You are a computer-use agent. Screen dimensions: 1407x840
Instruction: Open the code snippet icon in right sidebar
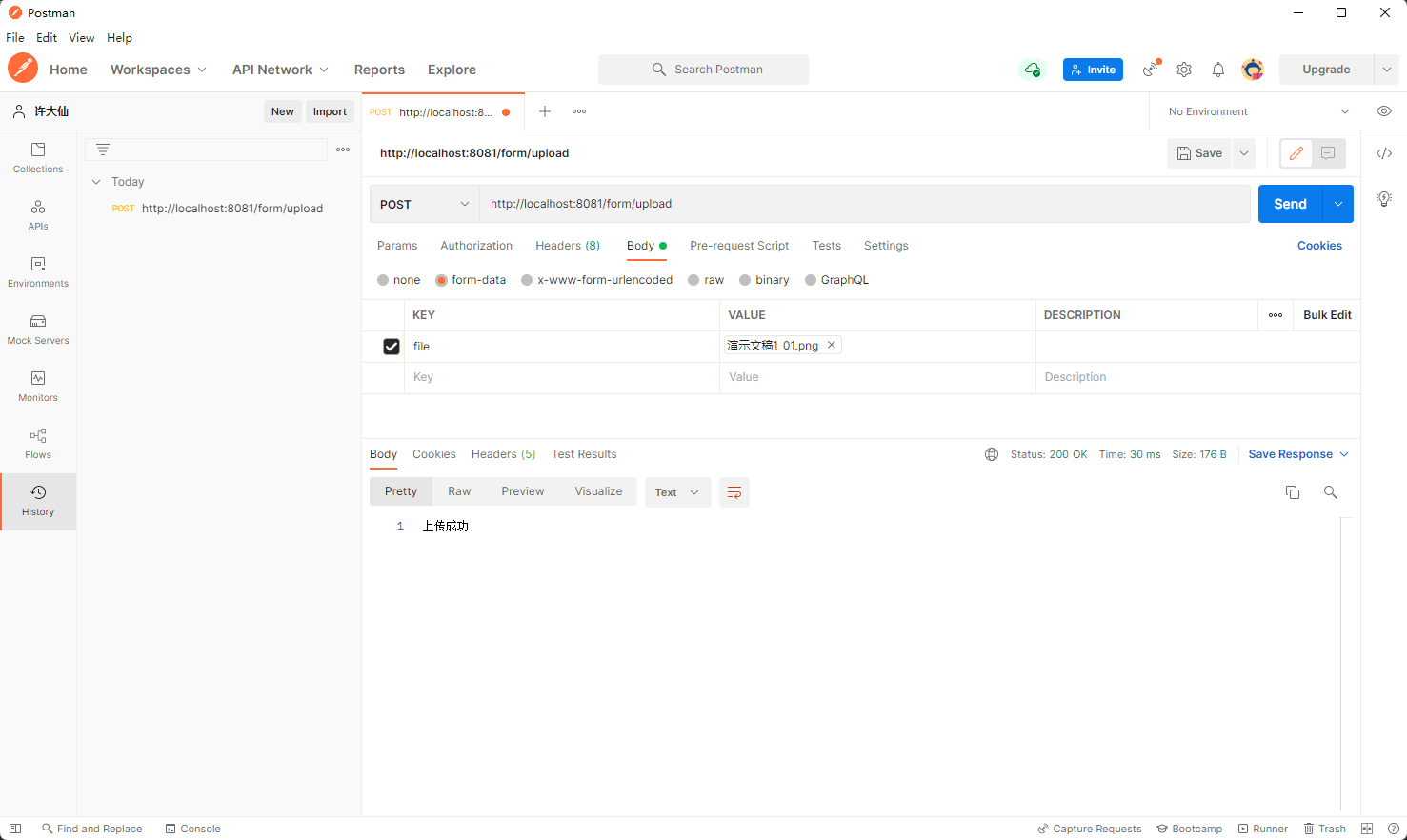point(1384,153)
